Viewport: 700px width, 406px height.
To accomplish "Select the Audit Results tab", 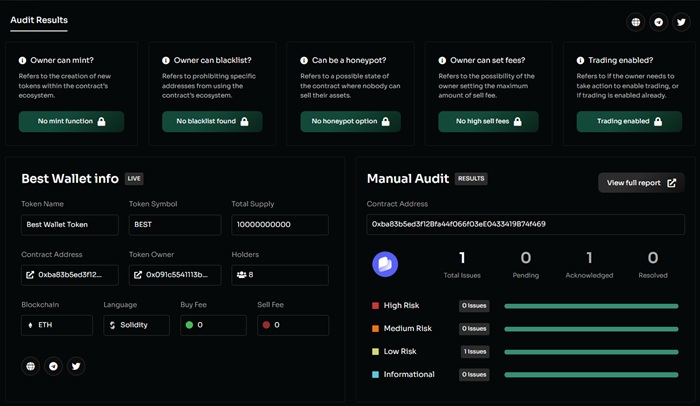I will [x=39, y=21].
